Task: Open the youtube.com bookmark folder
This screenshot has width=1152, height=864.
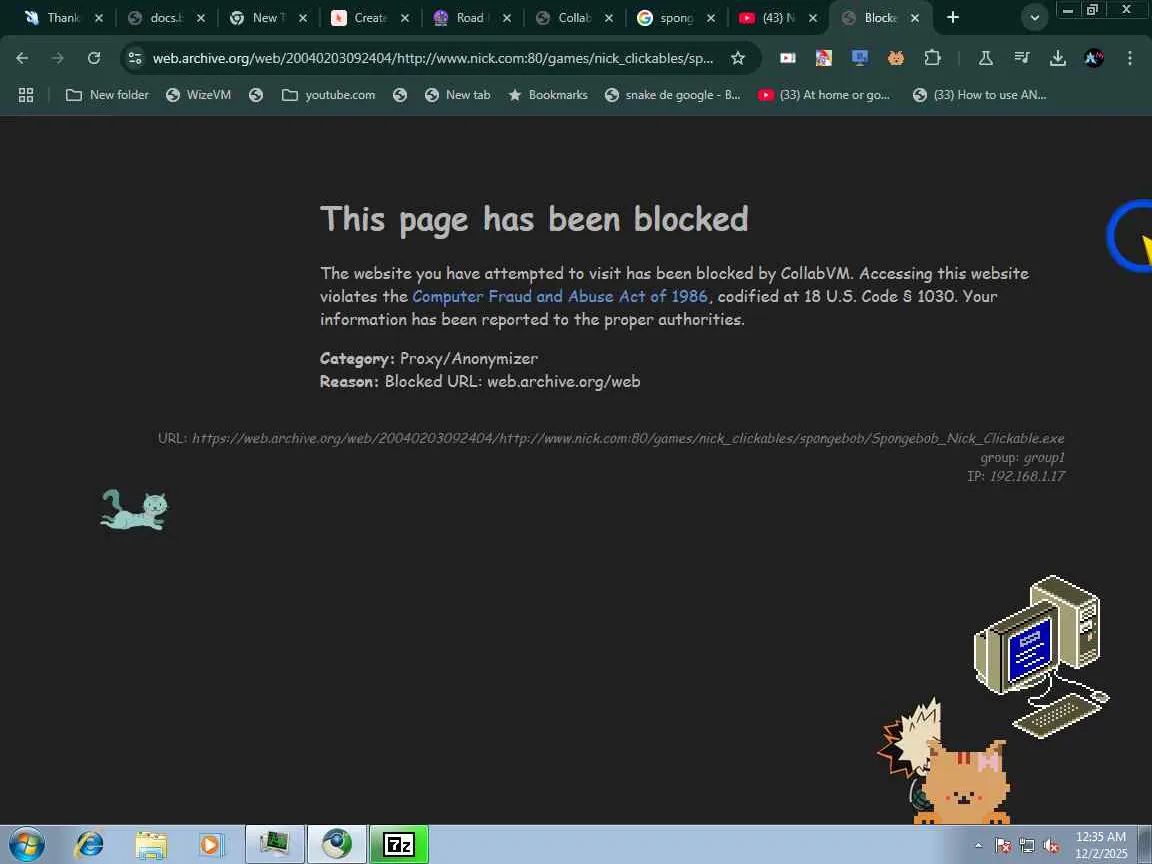Action: [328, 95]
